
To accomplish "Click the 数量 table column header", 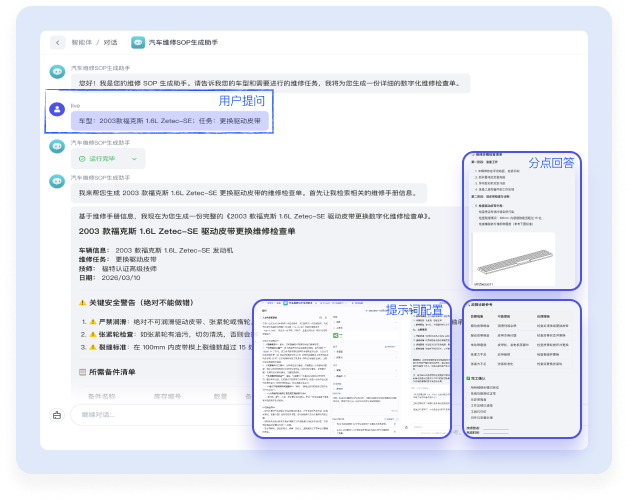I will [x=220, y=396].
